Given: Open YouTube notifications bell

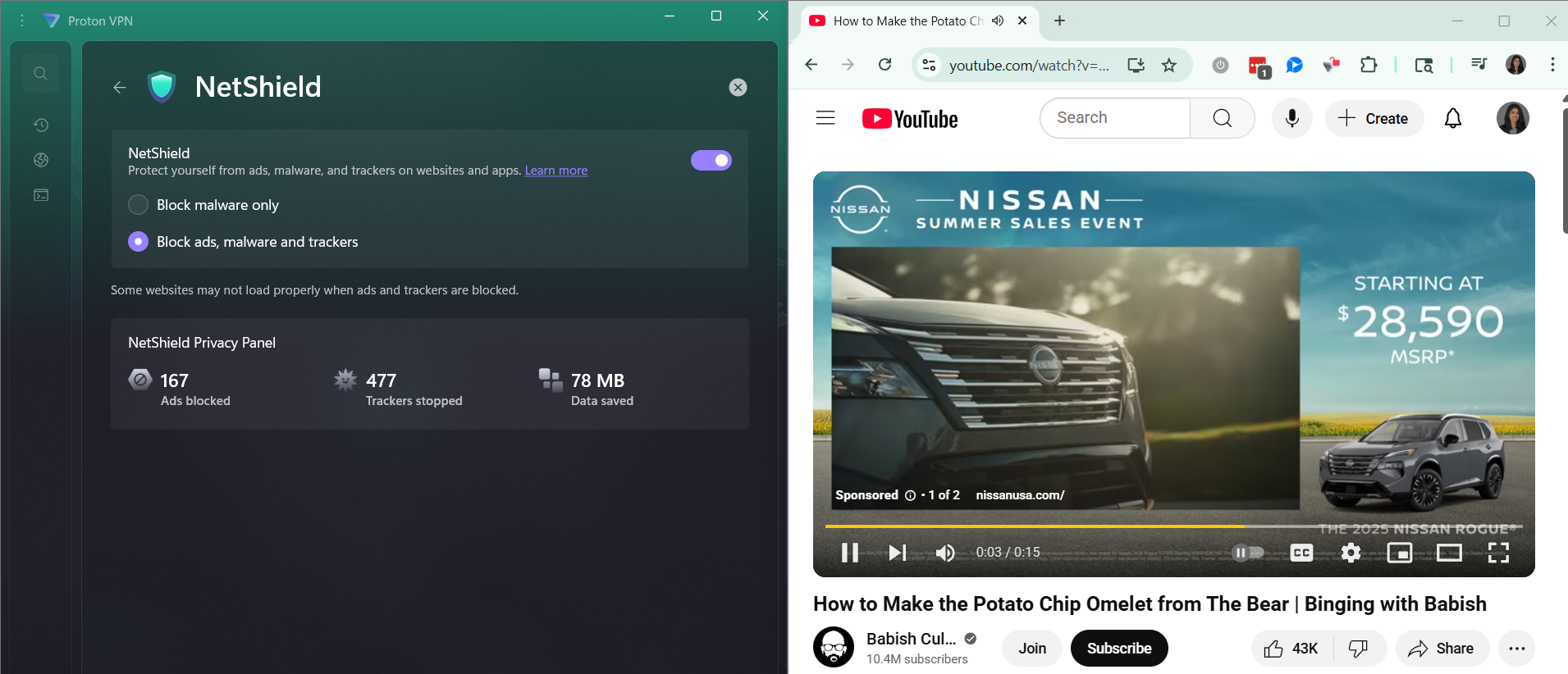Looking at the screenshot, I should click(1453, 118).
